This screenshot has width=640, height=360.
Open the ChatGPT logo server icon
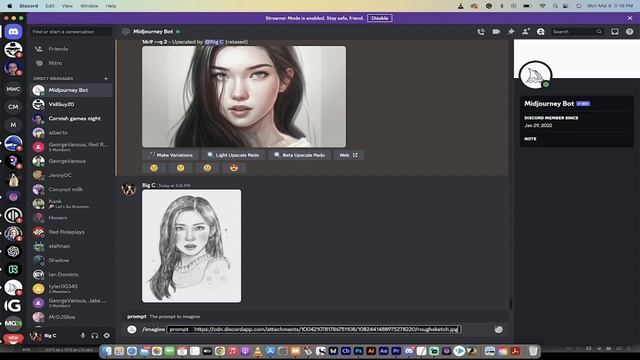click(x=13, y=251)
